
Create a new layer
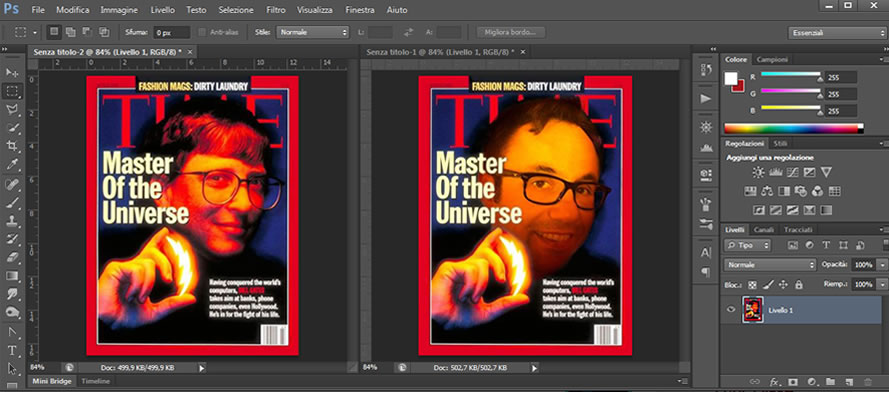click(849, 382)
